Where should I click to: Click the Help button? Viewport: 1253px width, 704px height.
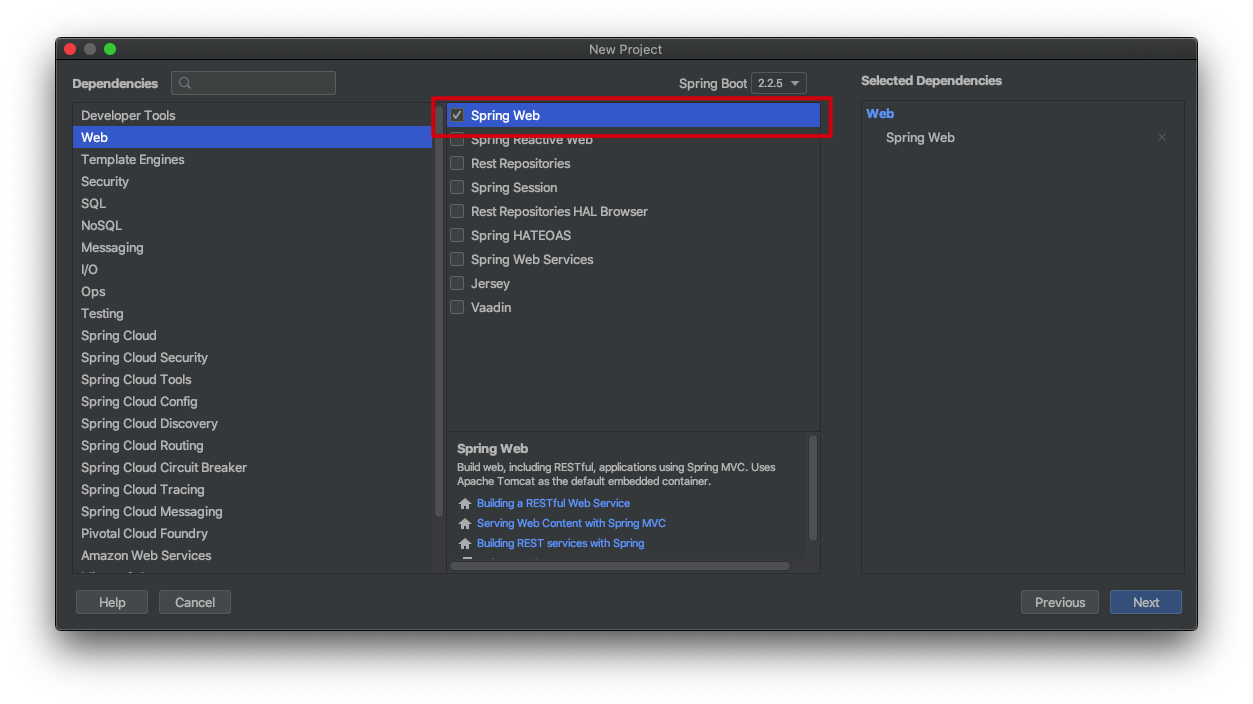(112, 602)
